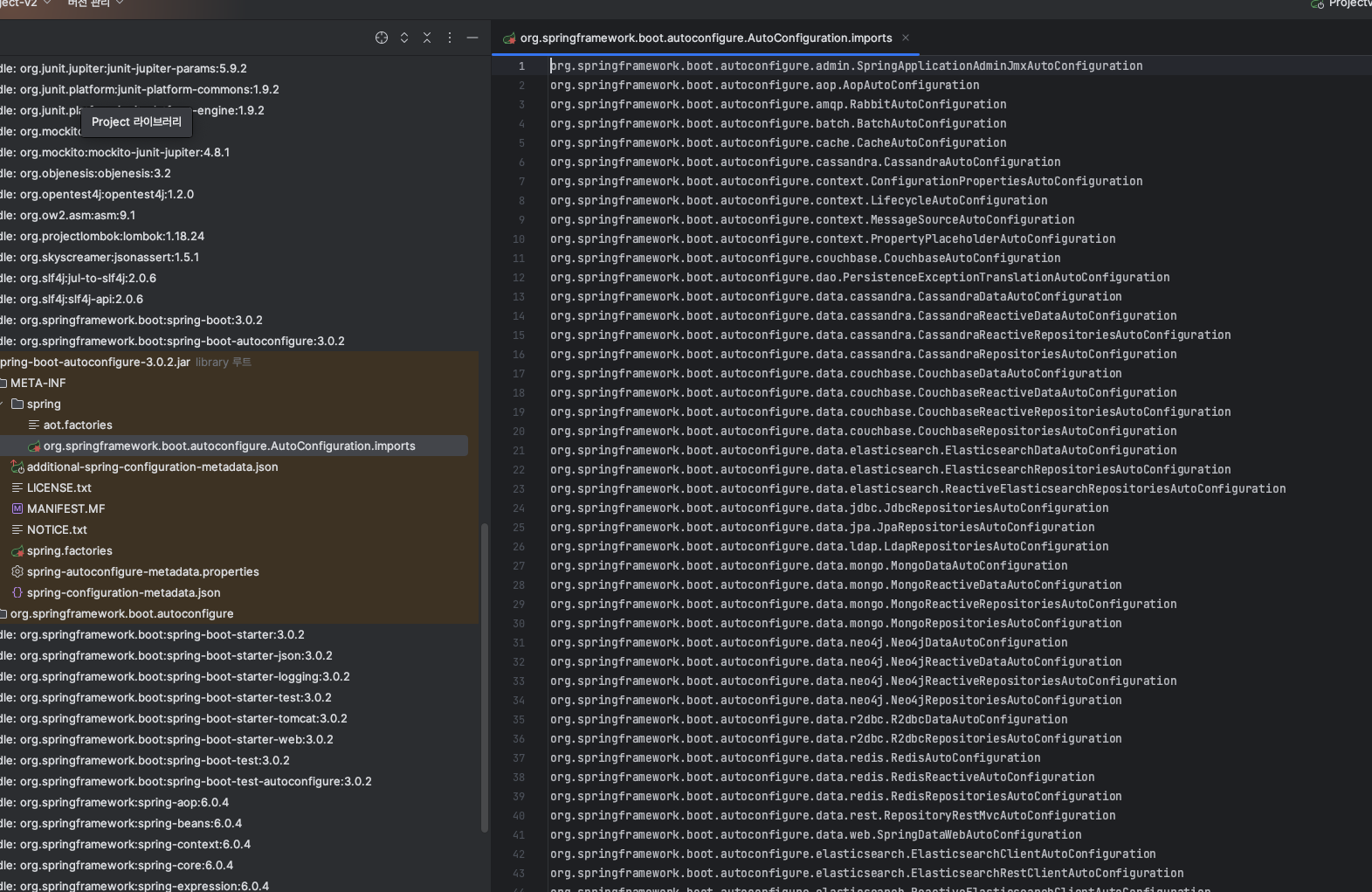Click line number 27 in the gutter
This screenshot has width=1372, height=892.
click(x=519, y=565)
